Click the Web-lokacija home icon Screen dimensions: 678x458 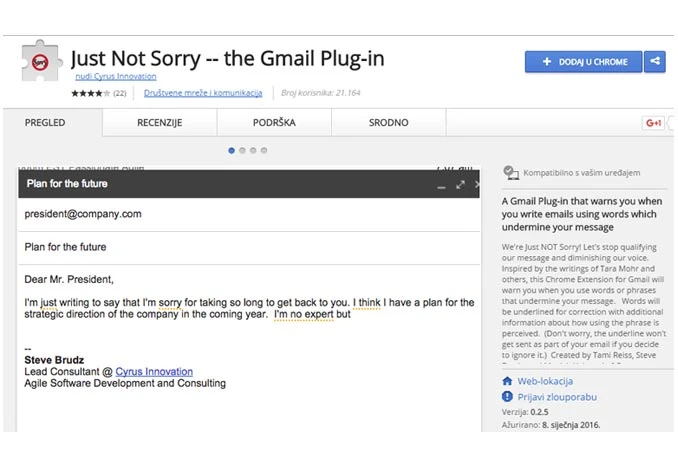pos(507,381)
